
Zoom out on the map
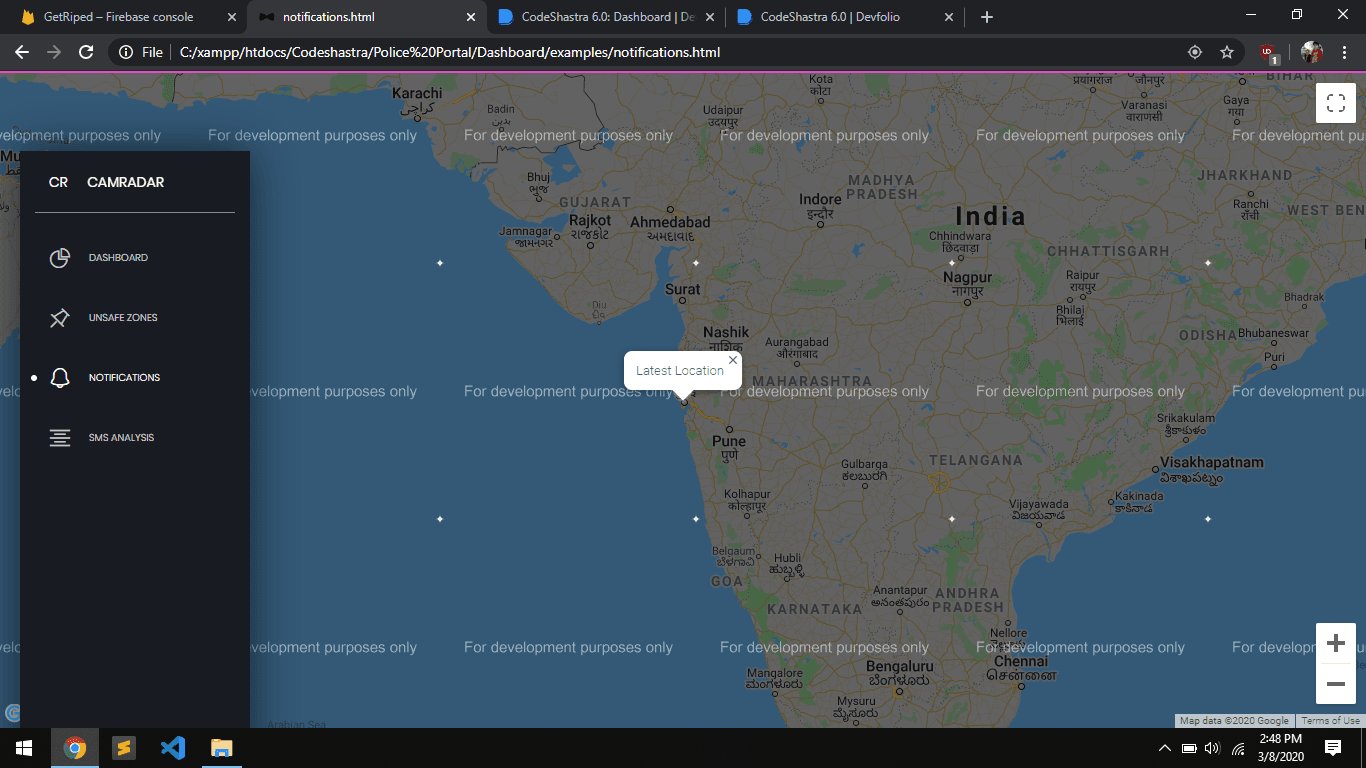click(x=1335, y=684)
